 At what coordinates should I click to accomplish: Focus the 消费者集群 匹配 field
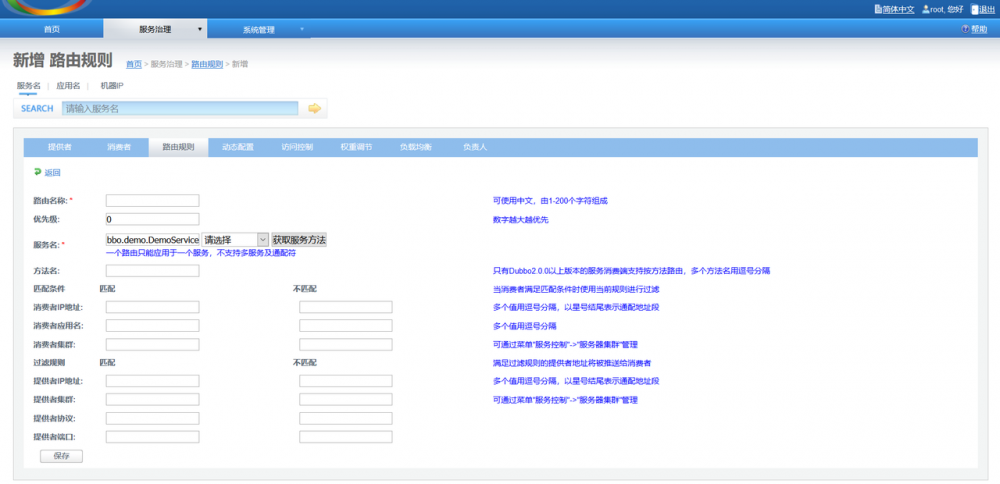click(152, 344)
